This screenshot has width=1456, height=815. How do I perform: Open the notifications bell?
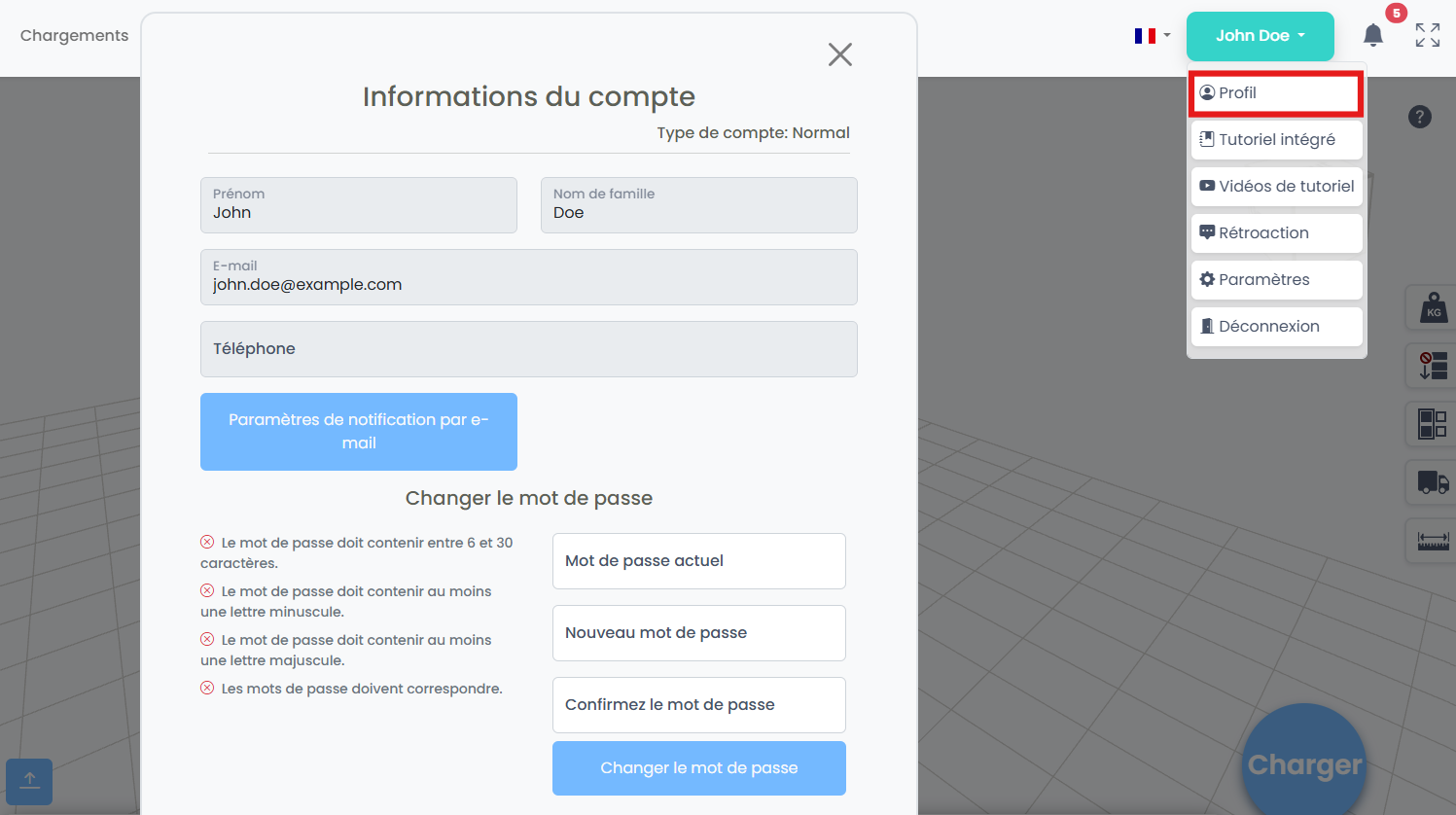tap(1372, 36)
